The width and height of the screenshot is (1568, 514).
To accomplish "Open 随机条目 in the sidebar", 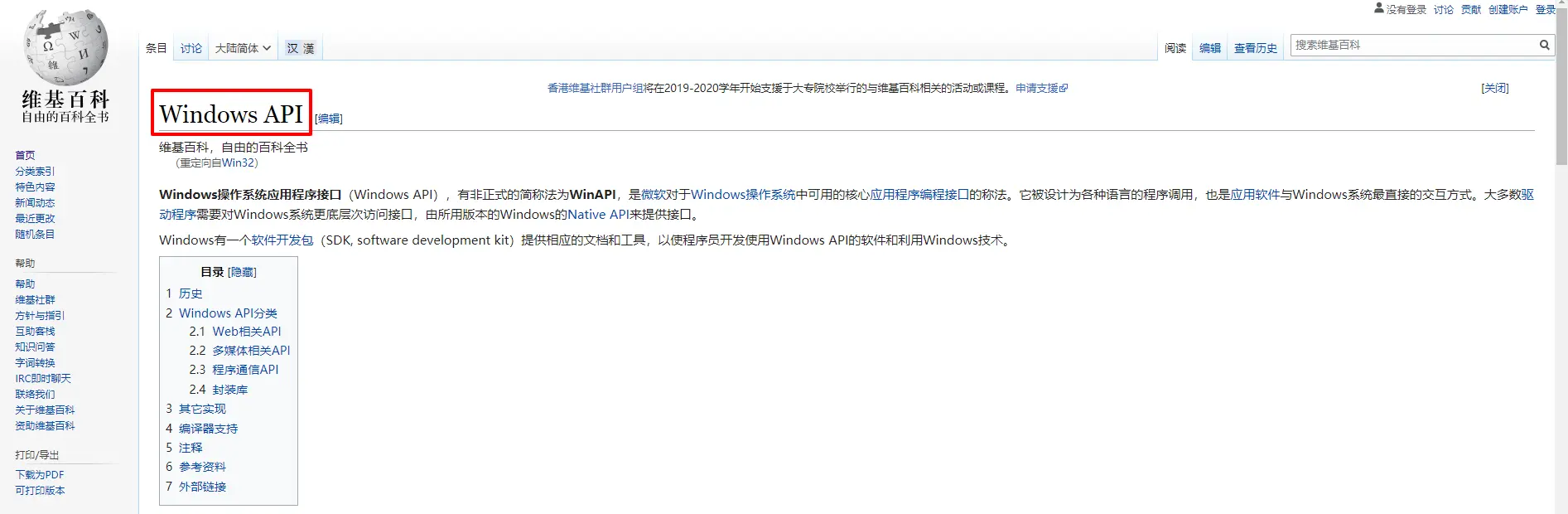I will [x=35, y=234].
